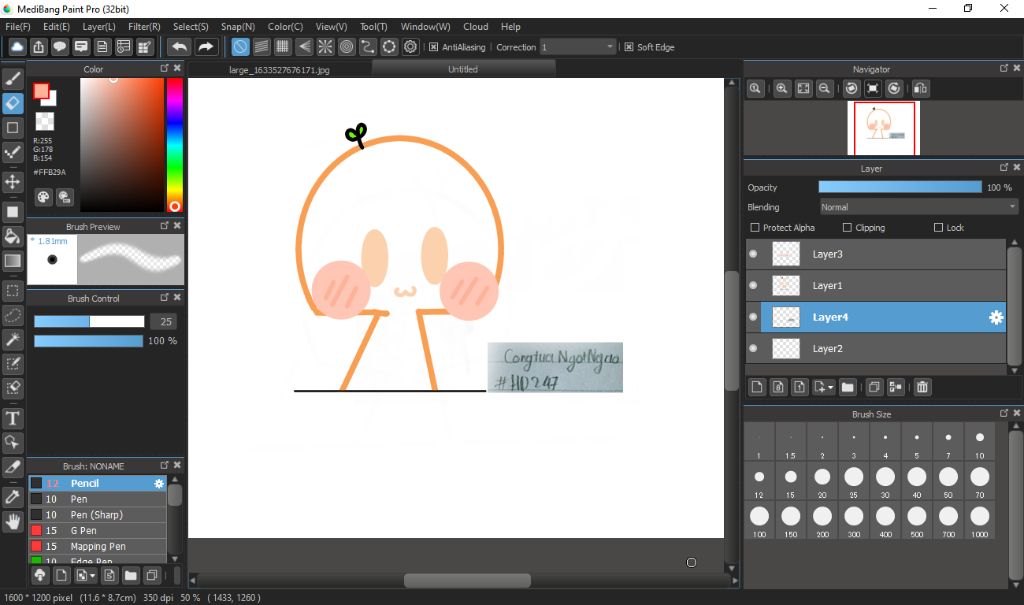Screen dimensions: 1024x605
Task: Open the add-brush dropdown below brush list
Action: click(86, 576)
